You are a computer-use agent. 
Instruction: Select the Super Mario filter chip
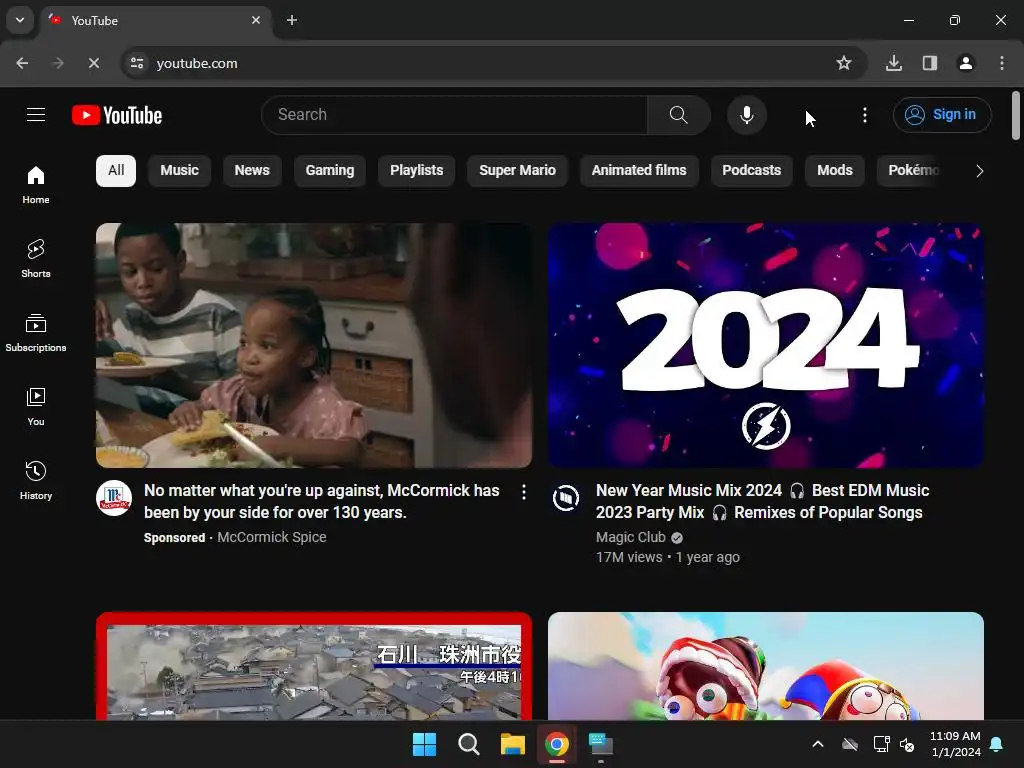point(517,170)
